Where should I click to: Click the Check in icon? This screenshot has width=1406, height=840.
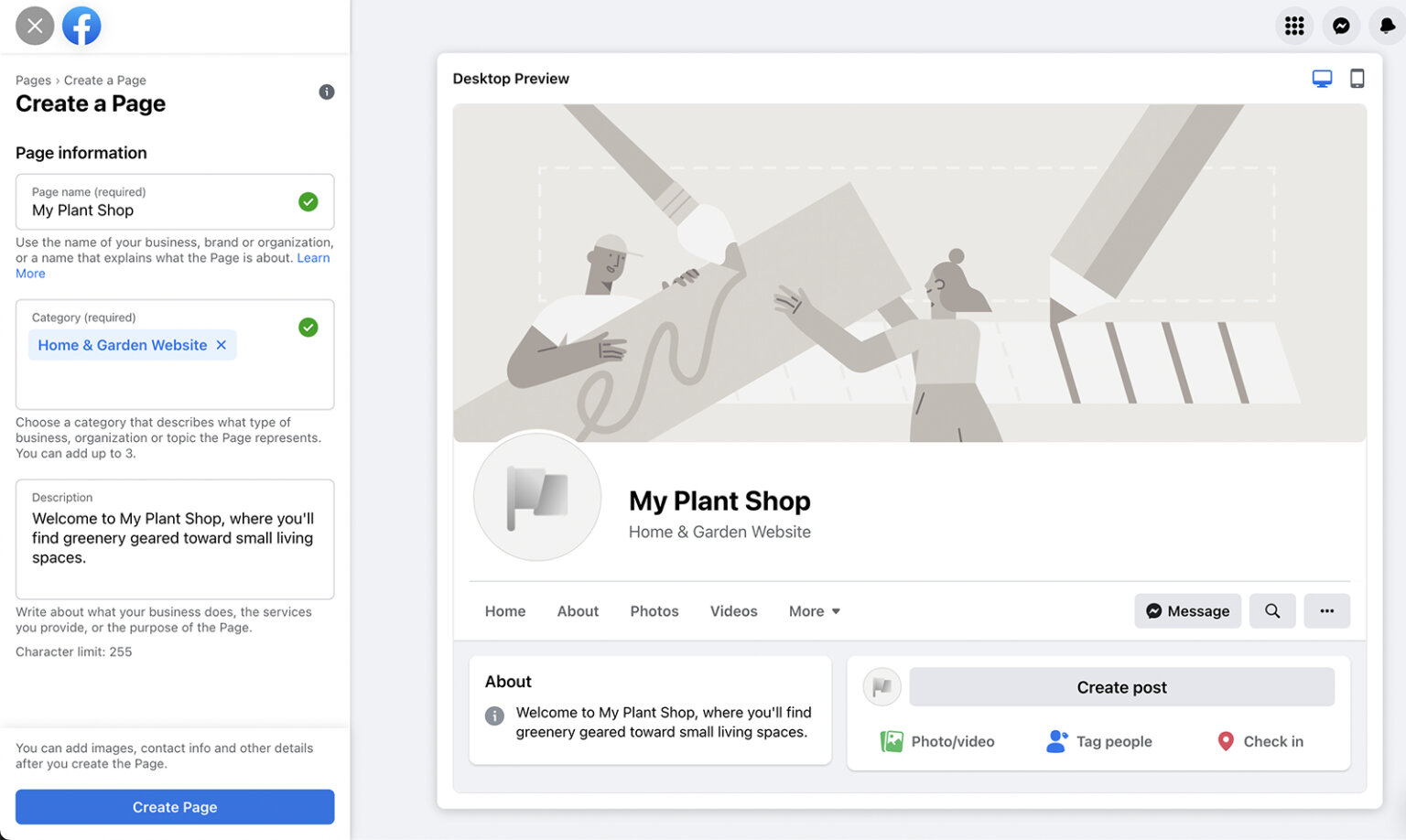click(x=1225, y=740)
